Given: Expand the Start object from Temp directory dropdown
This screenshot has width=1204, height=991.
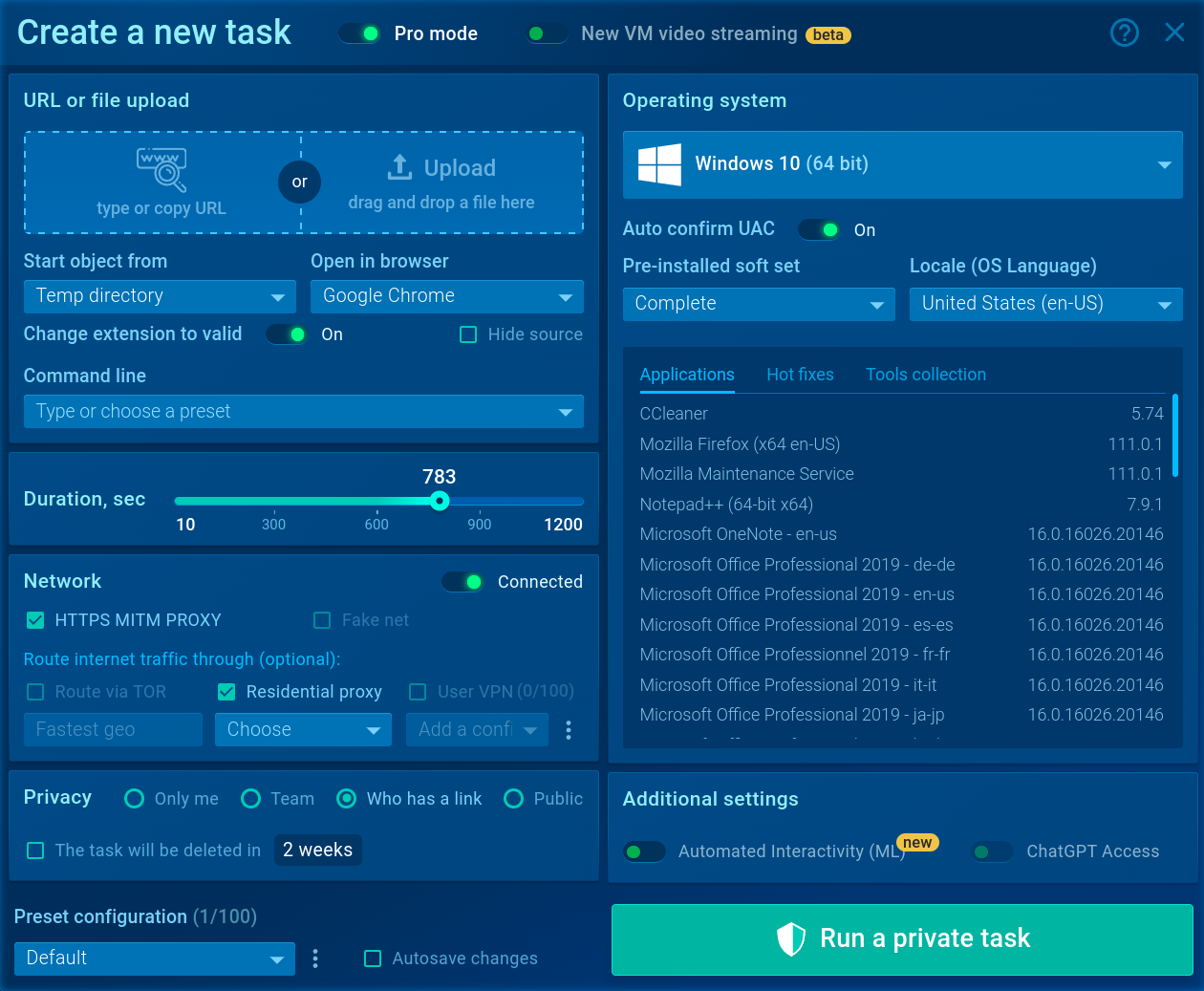Looking at the screenshot, I should [x=160, y=296].
